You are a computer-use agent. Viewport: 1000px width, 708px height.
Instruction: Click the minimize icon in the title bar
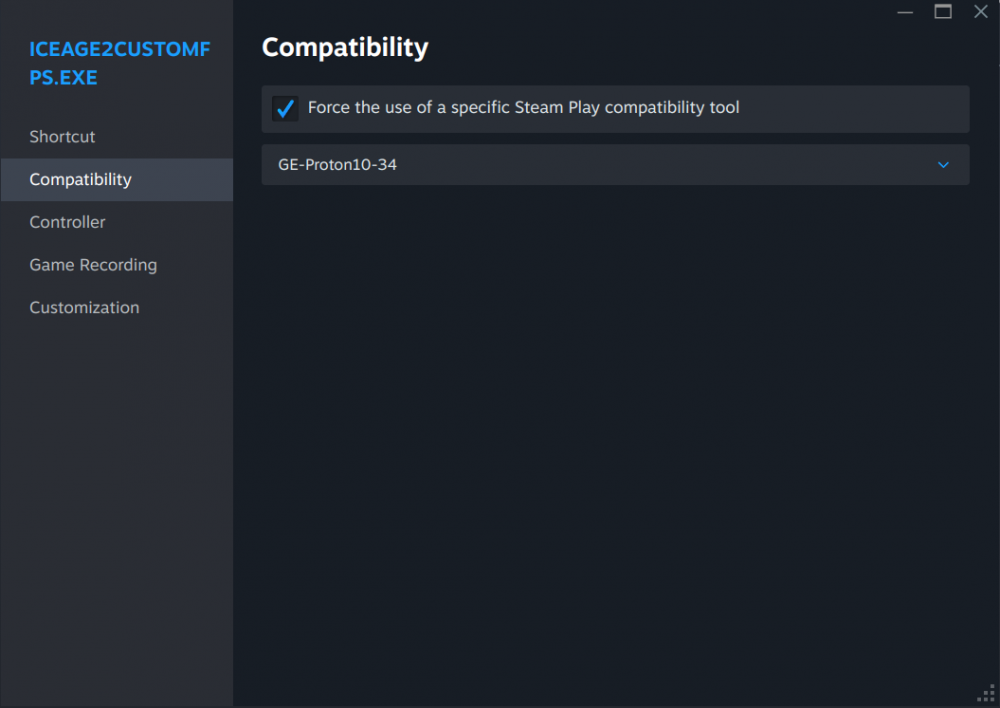[x=905, y=12]
